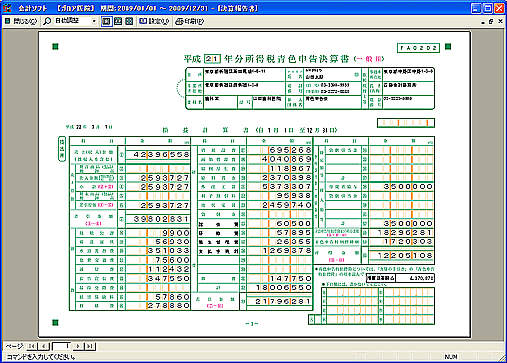Screen dimensions: 507x363
Task: Click the expense value 278880
Action: pyautogui.click(x=169, y=305)
